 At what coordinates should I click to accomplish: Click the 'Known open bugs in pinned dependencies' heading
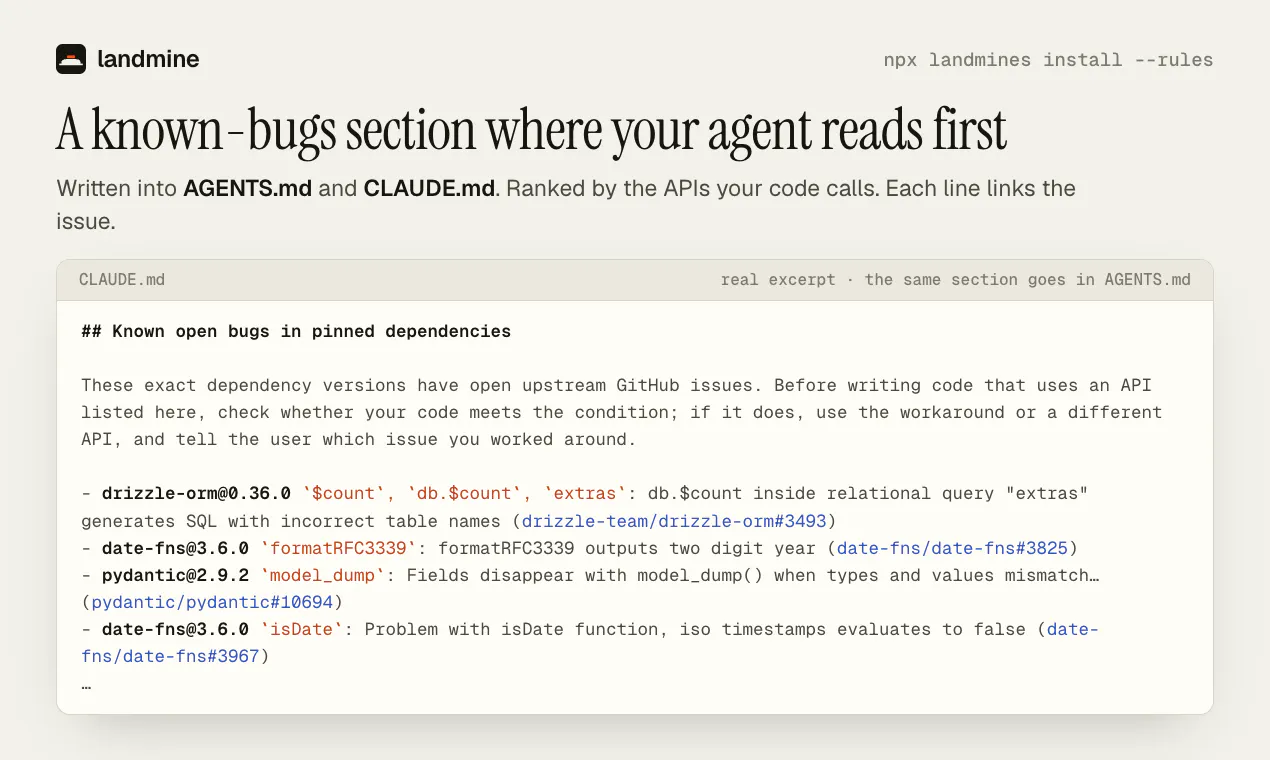296,331
